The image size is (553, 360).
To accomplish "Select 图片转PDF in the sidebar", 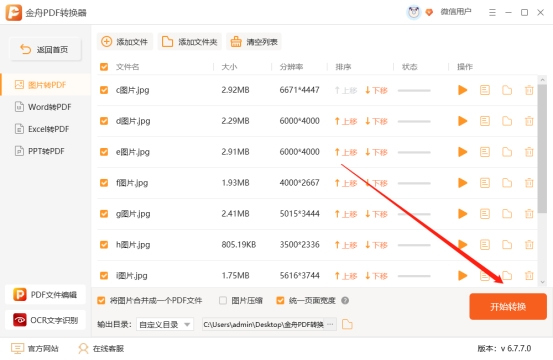I will (x=46, y=85).
